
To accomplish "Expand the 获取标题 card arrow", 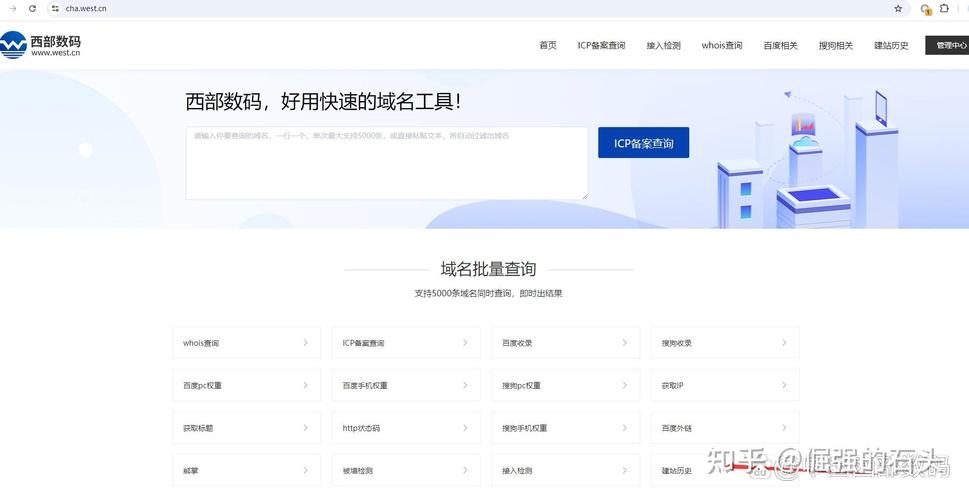I will [x=305, y=428].
